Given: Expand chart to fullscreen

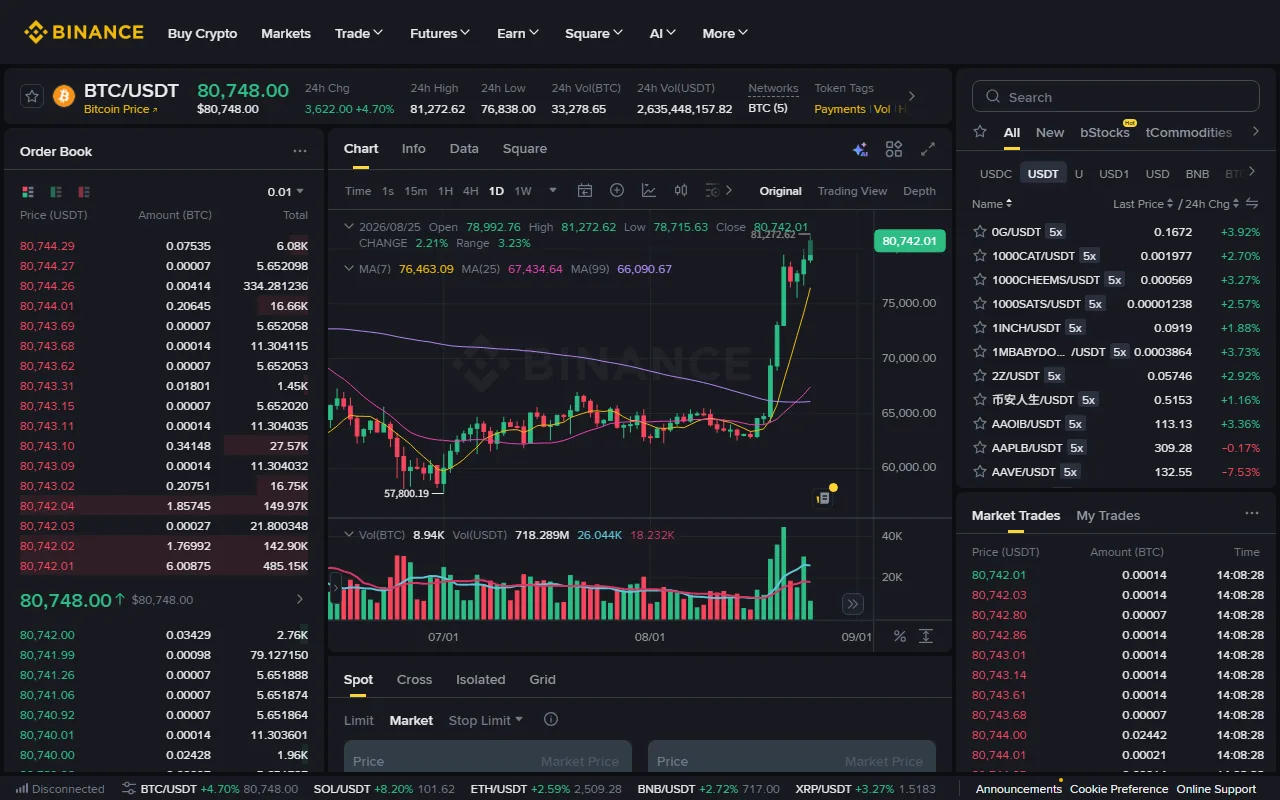Looking at the screenshot, I should point(928,149).
